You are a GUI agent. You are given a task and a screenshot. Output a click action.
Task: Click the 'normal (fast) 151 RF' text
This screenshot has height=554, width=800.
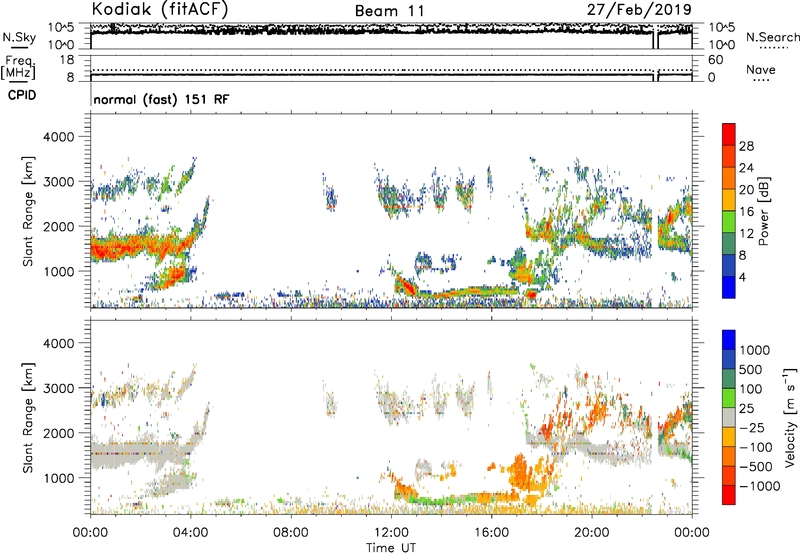point(162,99)
